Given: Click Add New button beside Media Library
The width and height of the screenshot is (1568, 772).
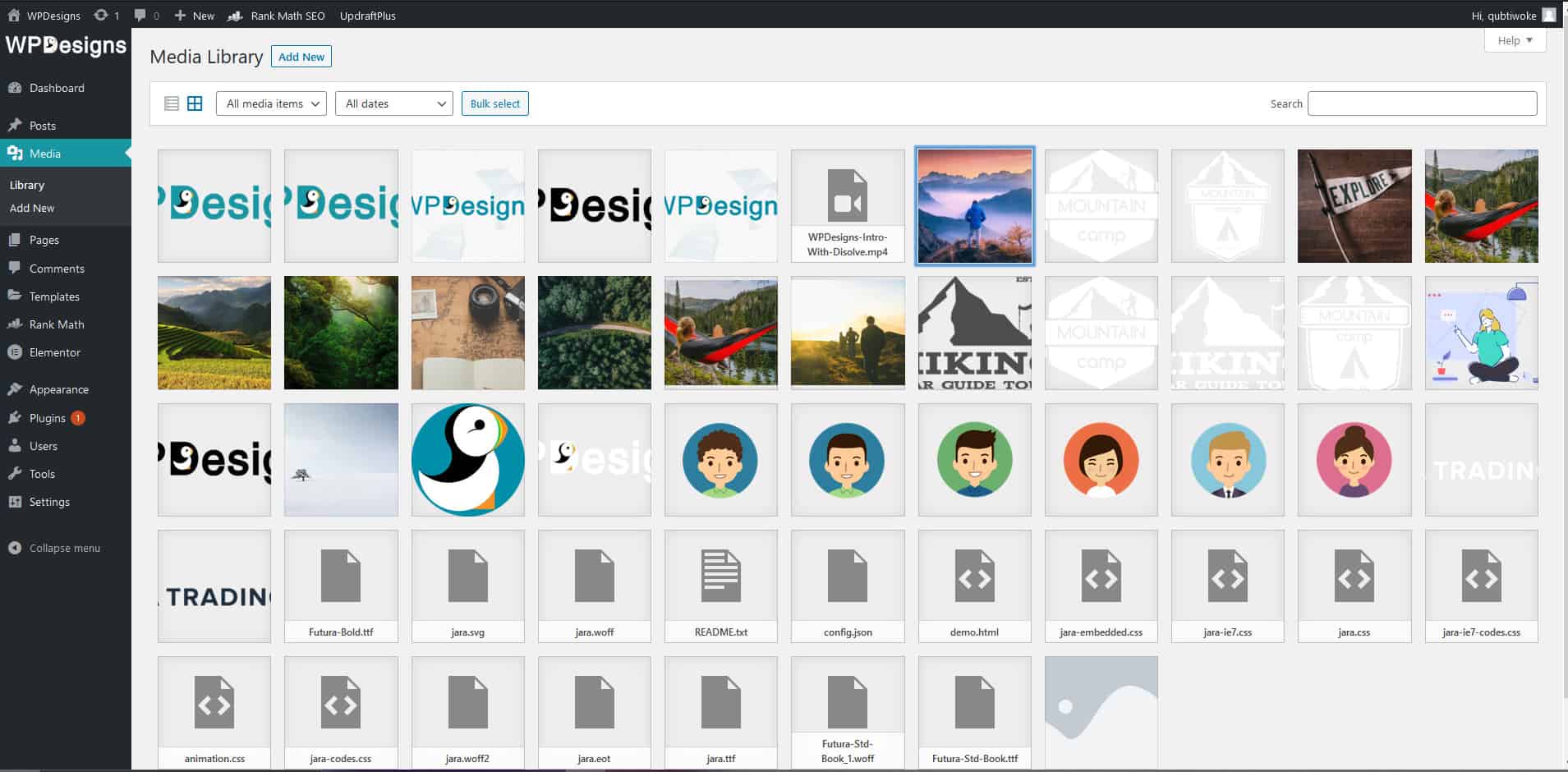Looking at the screenshot, I should coord(301,57).
